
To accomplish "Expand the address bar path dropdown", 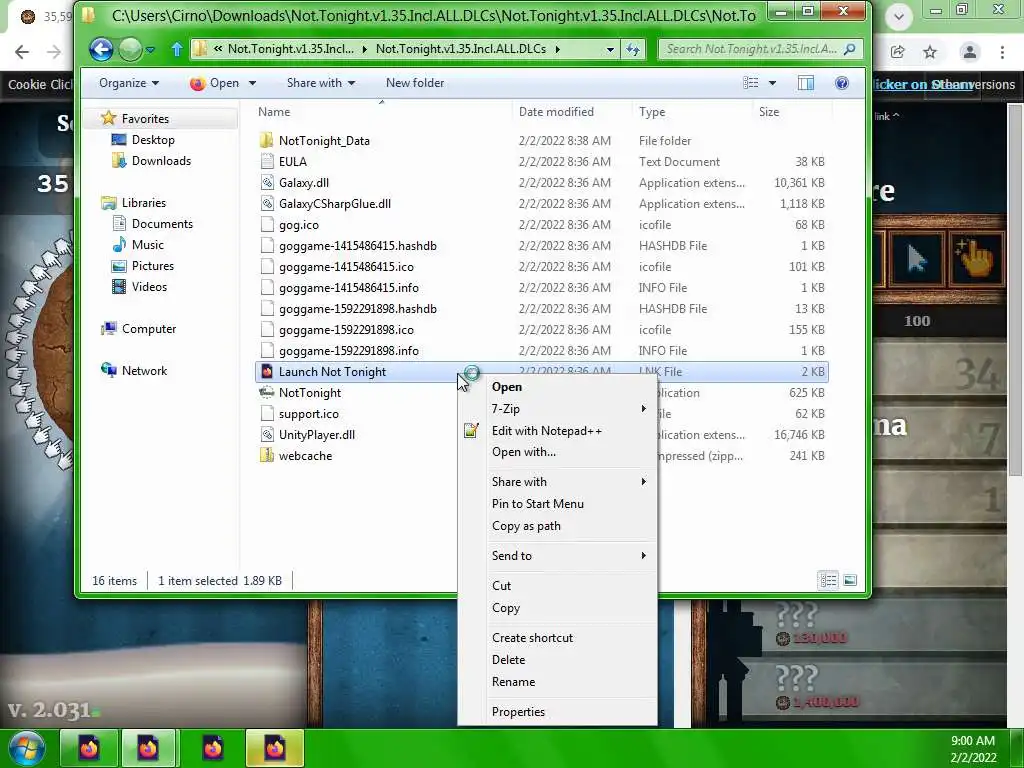I will 610,49.
